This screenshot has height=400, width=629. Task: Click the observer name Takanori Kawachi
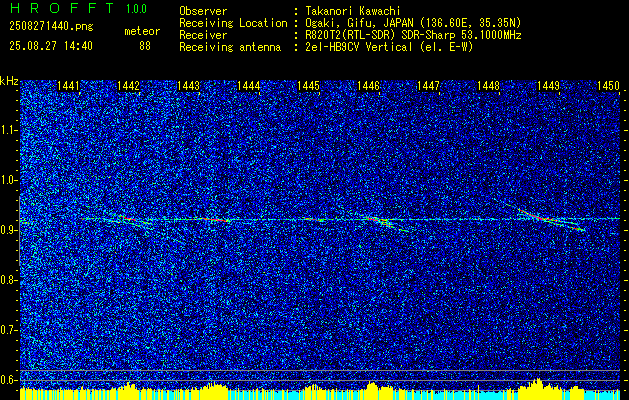coord(352,11)
